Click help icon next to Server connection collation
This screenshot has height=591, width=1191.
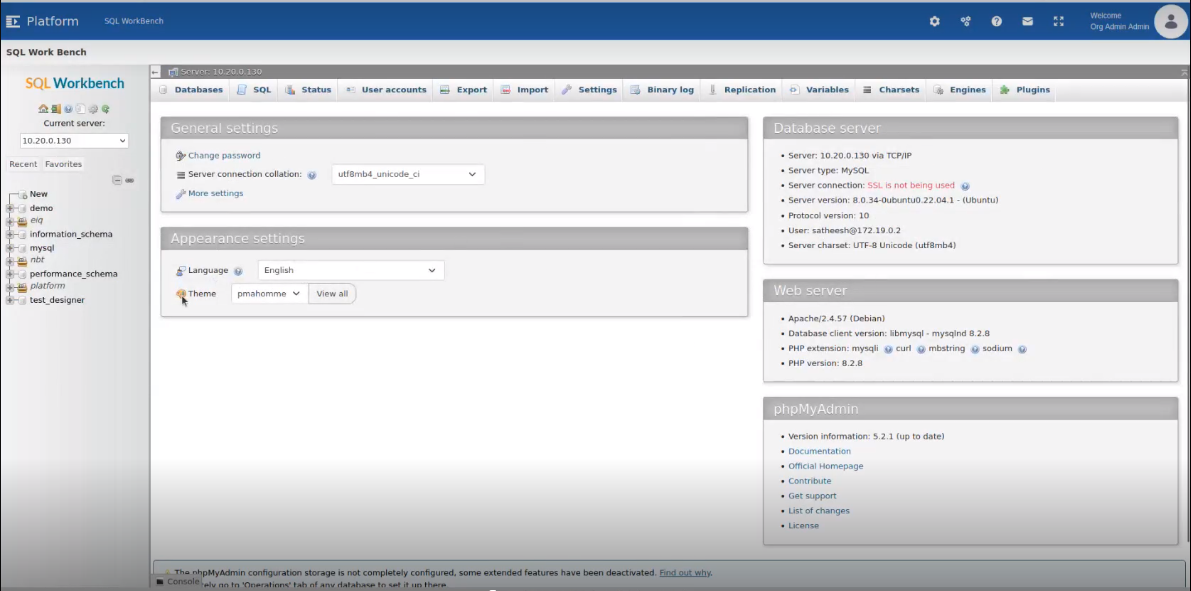[x=311, y=175]
